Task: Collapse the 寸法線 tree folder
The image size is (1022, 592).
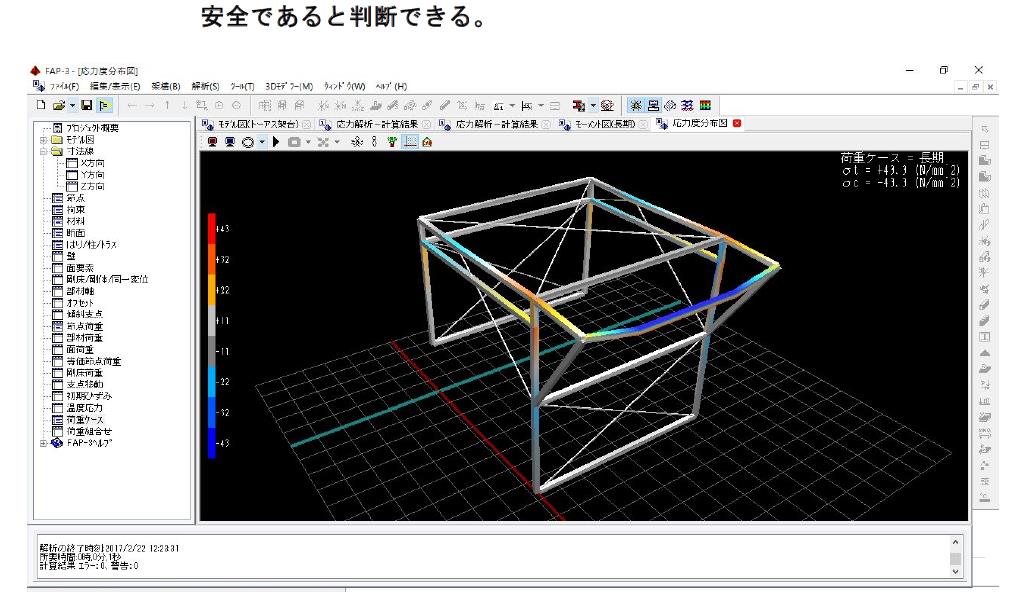Action: [x=43, y=151]
